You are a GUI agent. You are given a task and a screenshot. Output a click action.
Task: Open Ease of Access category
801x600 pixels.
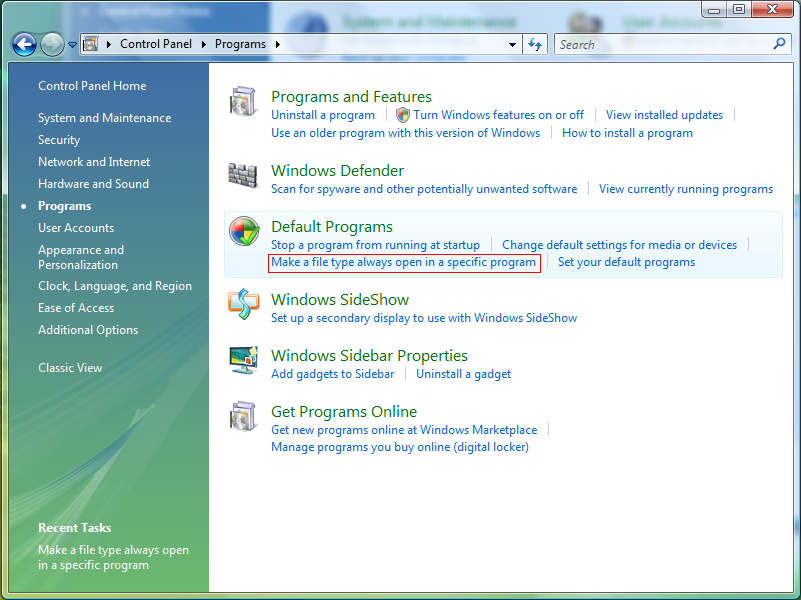[x=76, y=308]
